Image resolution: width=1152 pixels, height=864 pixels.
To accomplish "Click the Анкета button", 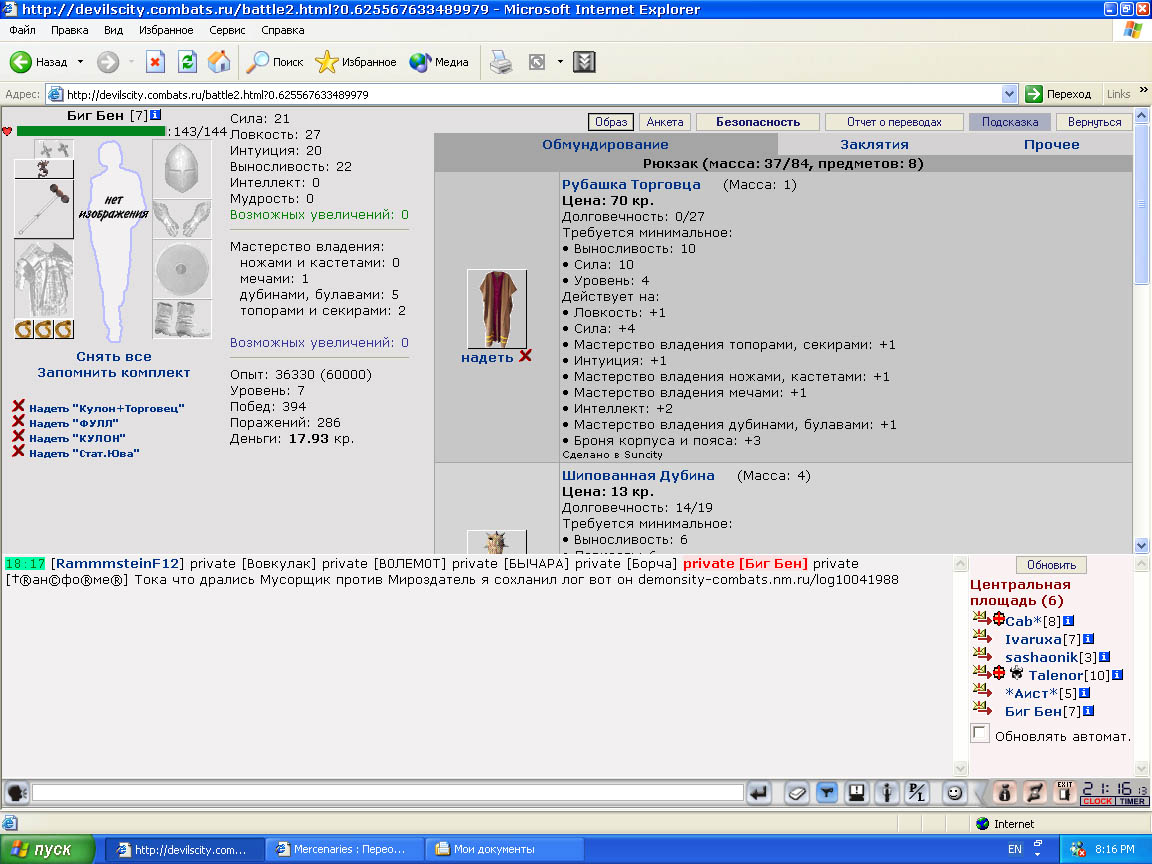I will click(665, 122).
